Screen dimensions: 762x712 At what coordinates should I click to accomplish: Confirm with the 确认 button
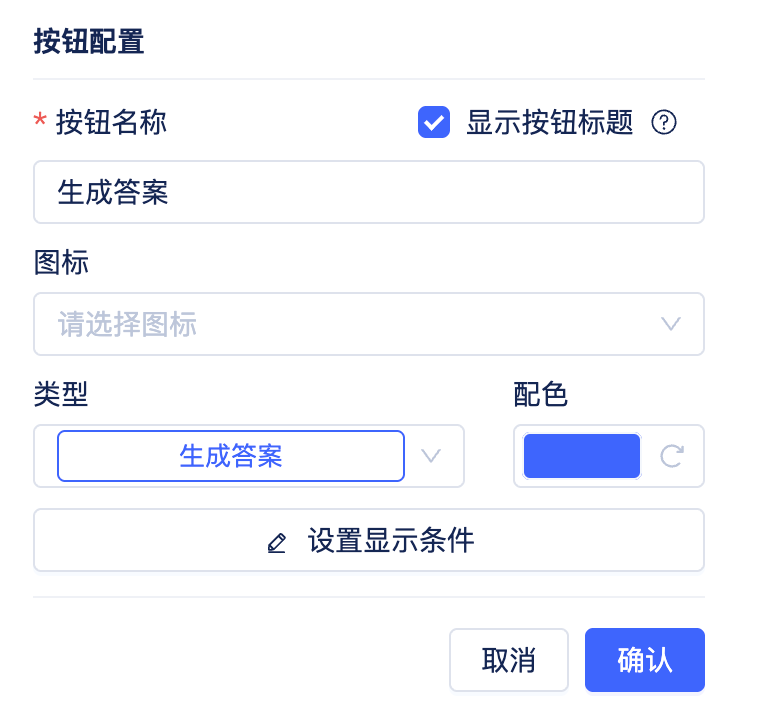click(645, 660)
